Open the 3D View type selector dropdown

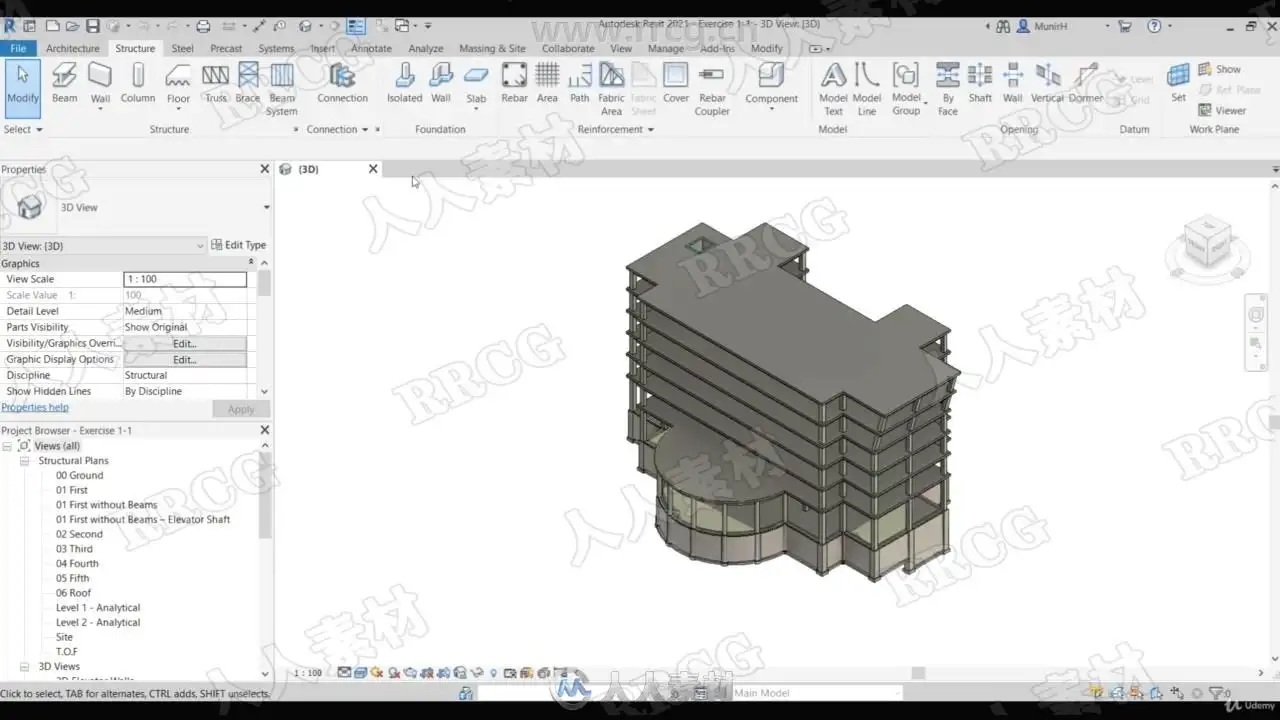(266, 207)
